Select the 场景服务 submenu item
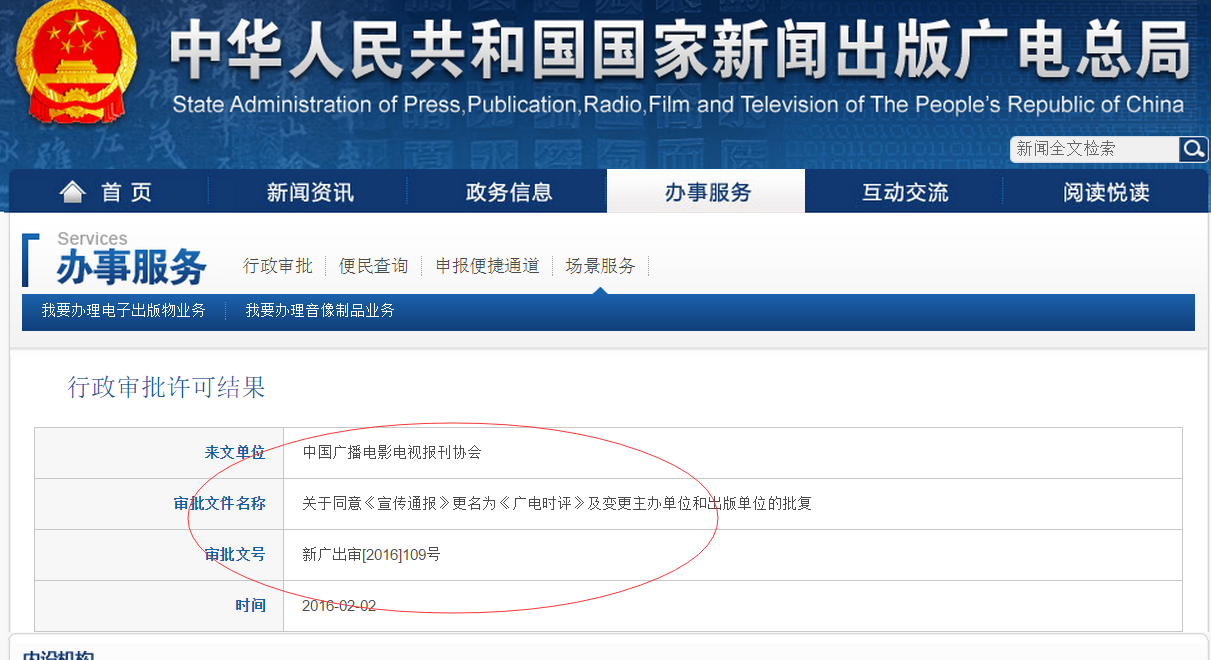 point(600,266)
